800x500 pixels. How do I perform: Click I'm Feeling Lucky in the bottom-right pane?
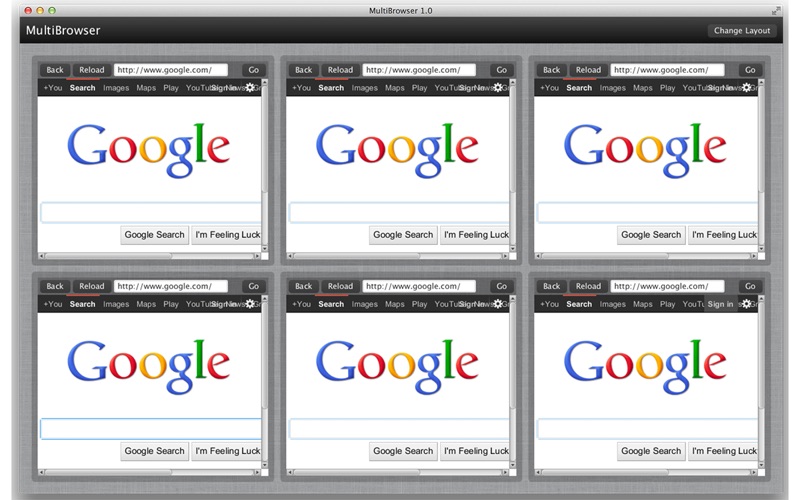pos(723,451)
